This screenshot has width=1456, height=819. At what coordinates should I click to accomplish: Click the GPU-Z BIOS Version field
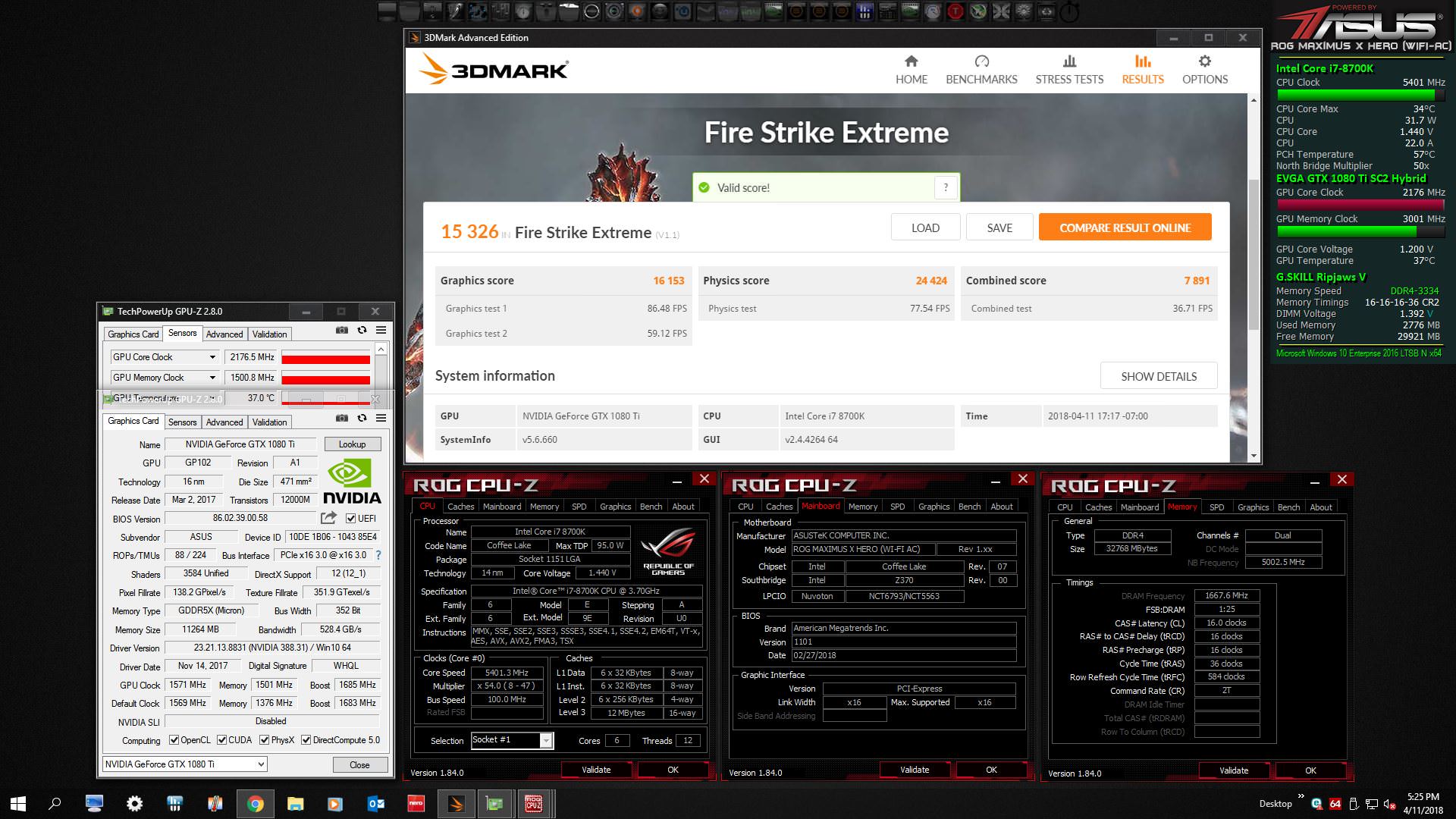[240, 518]
